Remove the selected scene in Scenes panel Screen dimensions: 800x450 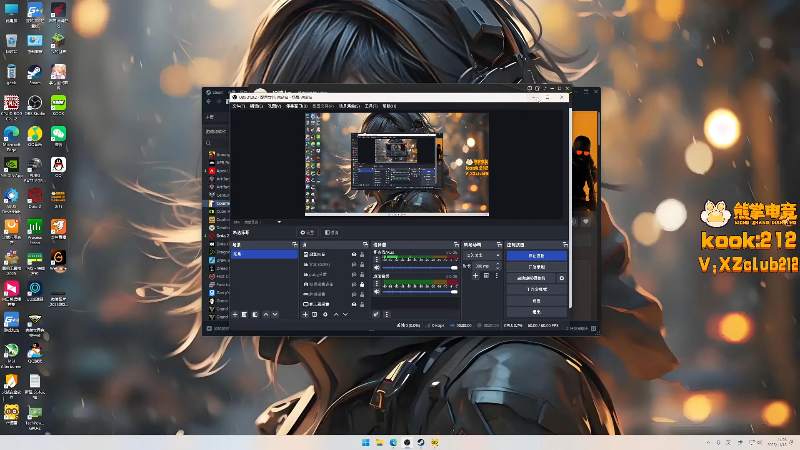coord(245,314)
